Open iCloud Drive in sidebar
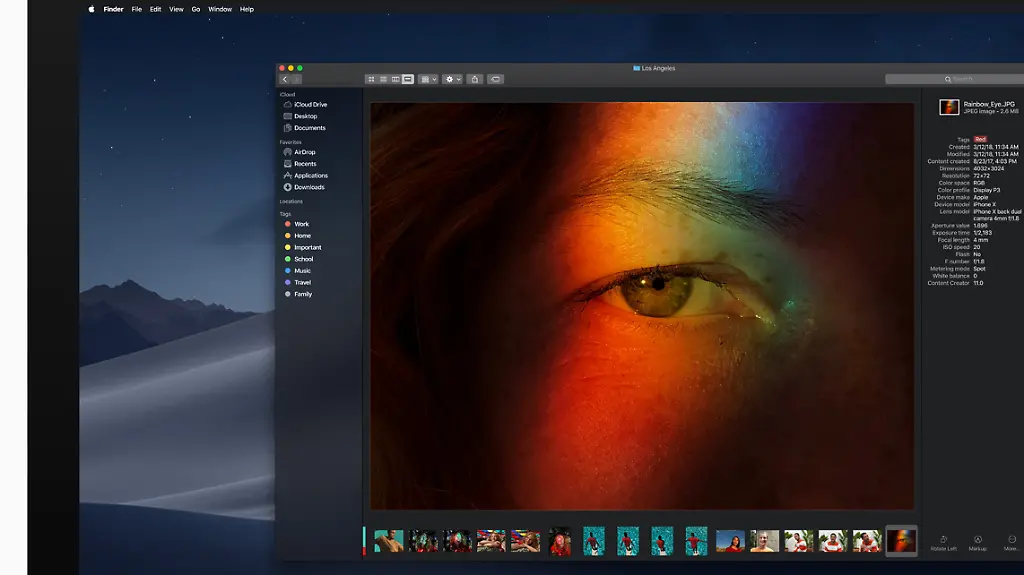 pyautogui.click(x=310, y=104)
